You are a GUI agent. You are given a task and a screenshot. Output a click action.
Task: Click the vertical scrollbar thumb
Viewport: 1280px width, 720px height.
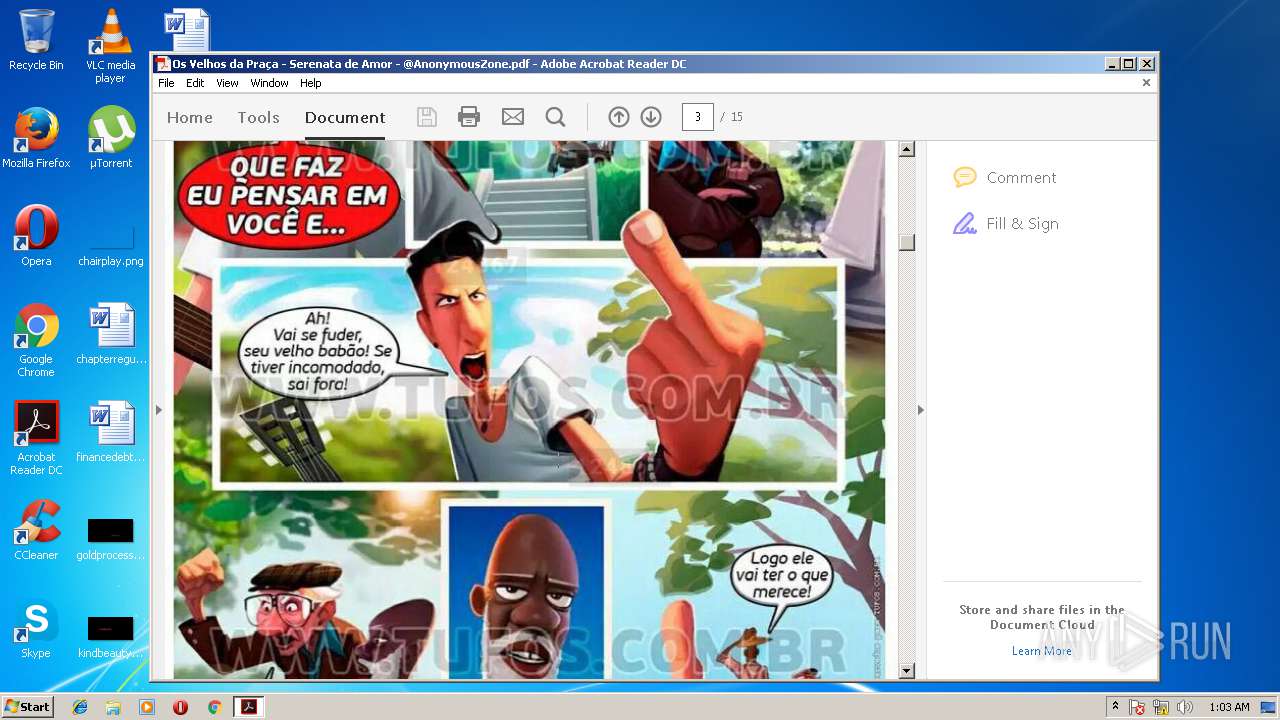pyautogui.click(x=907, y=242)
